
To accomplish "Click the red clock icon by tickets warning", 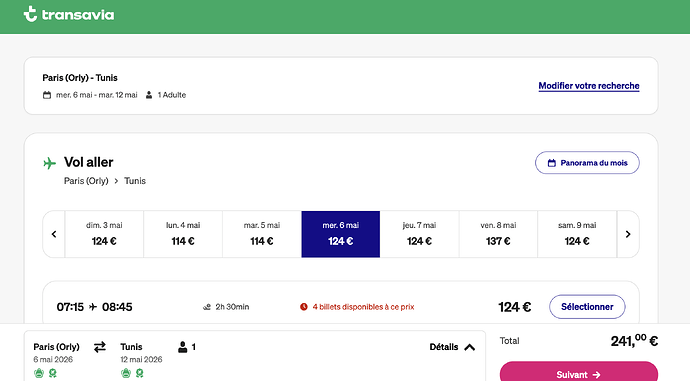I will (304, 307).
